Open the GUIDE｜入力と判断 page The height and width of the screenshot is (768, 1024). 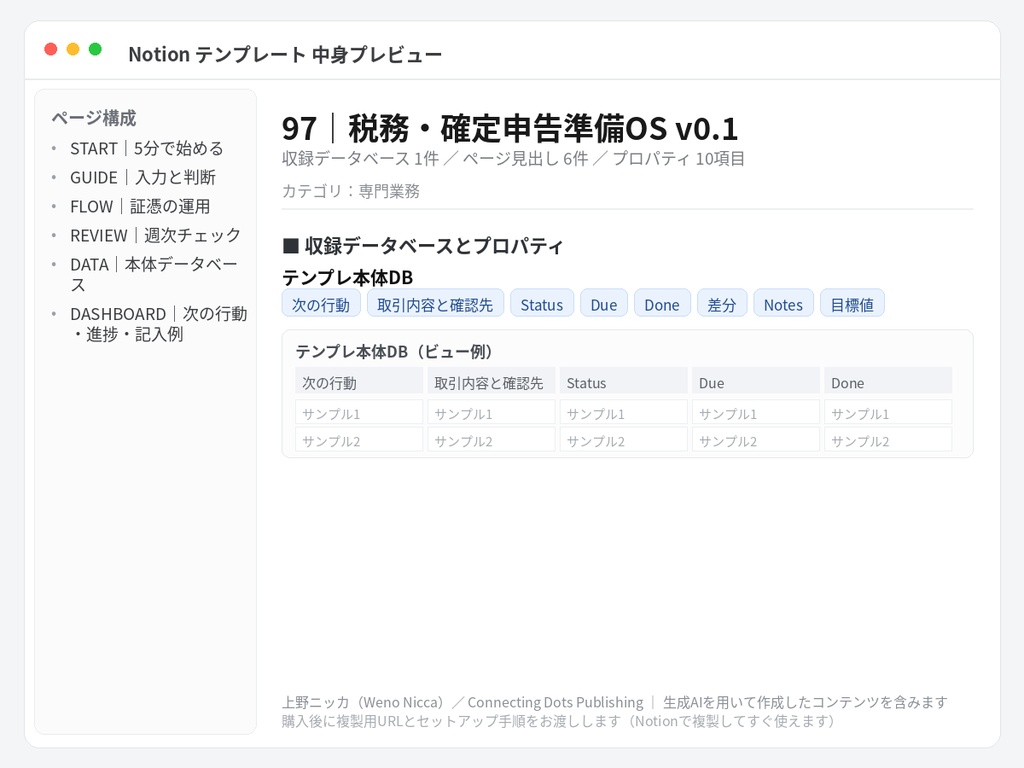(x=143, y=178)
